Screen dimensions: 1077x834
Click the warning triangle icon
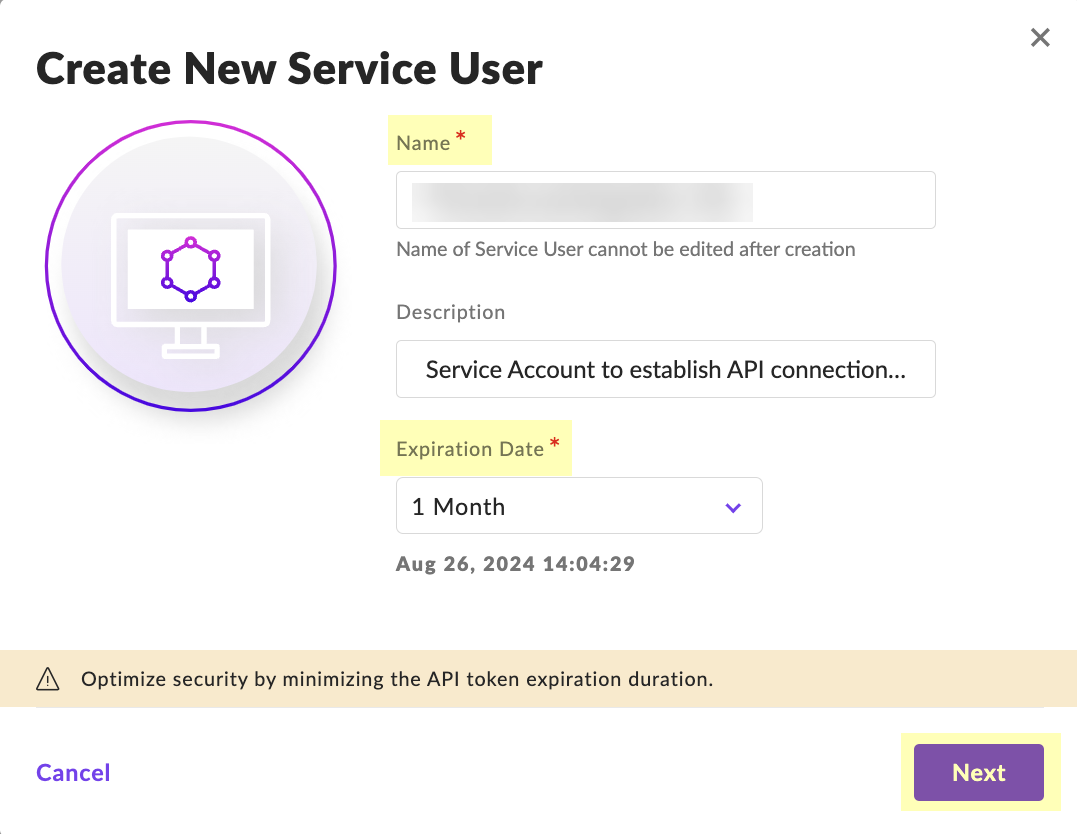click(48, 679)
